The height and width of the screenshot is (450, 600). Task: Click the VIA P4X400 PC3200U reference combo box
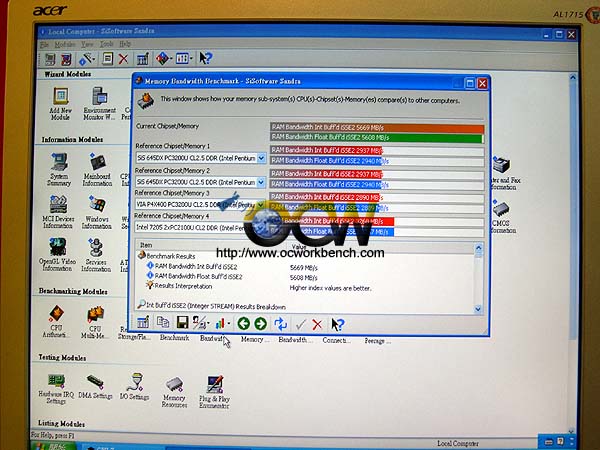[x=200, y=205]
